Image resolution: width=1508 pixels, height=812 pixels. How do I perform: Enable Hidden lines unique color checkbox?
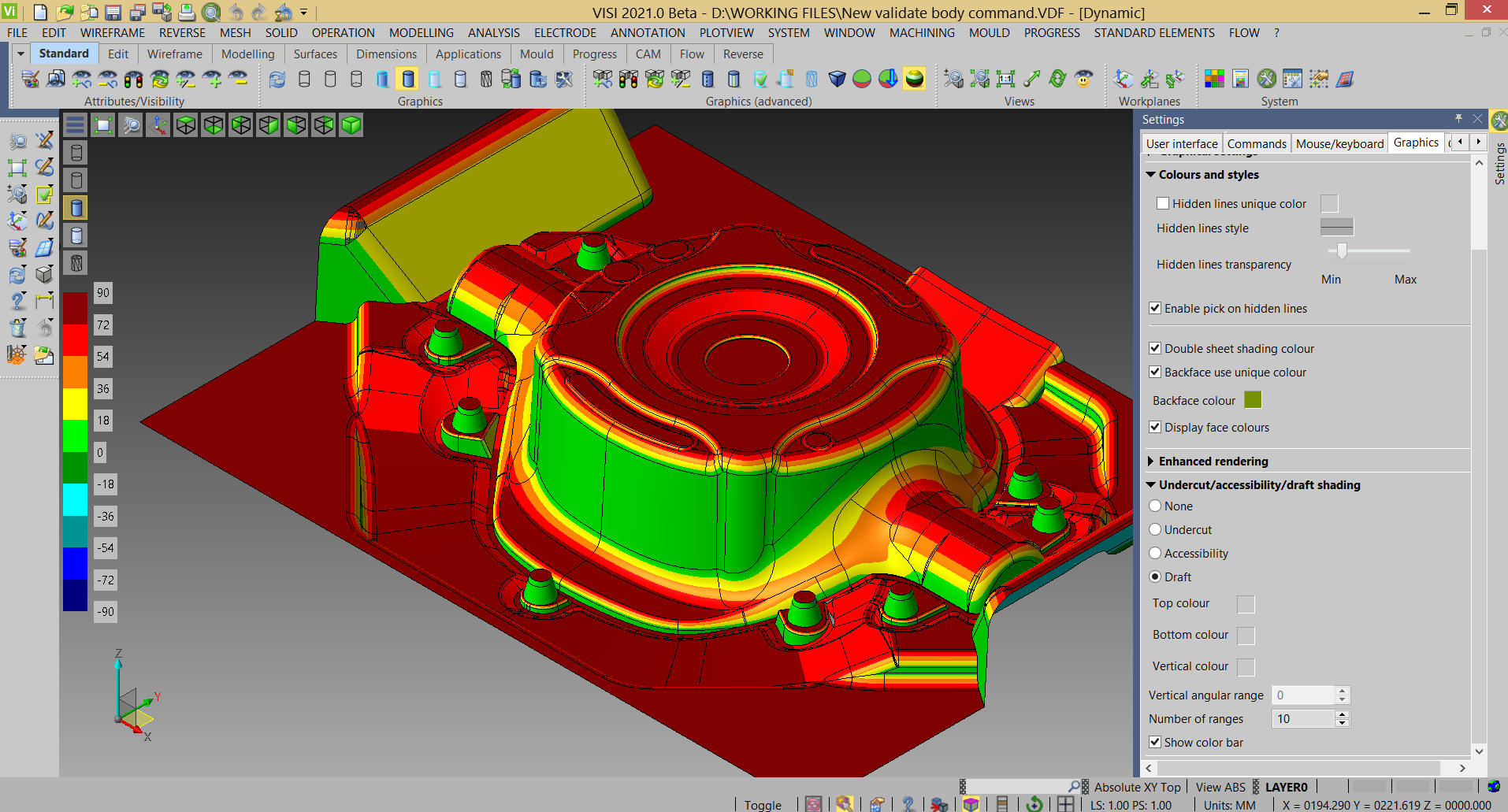(x=1163, y=203)
